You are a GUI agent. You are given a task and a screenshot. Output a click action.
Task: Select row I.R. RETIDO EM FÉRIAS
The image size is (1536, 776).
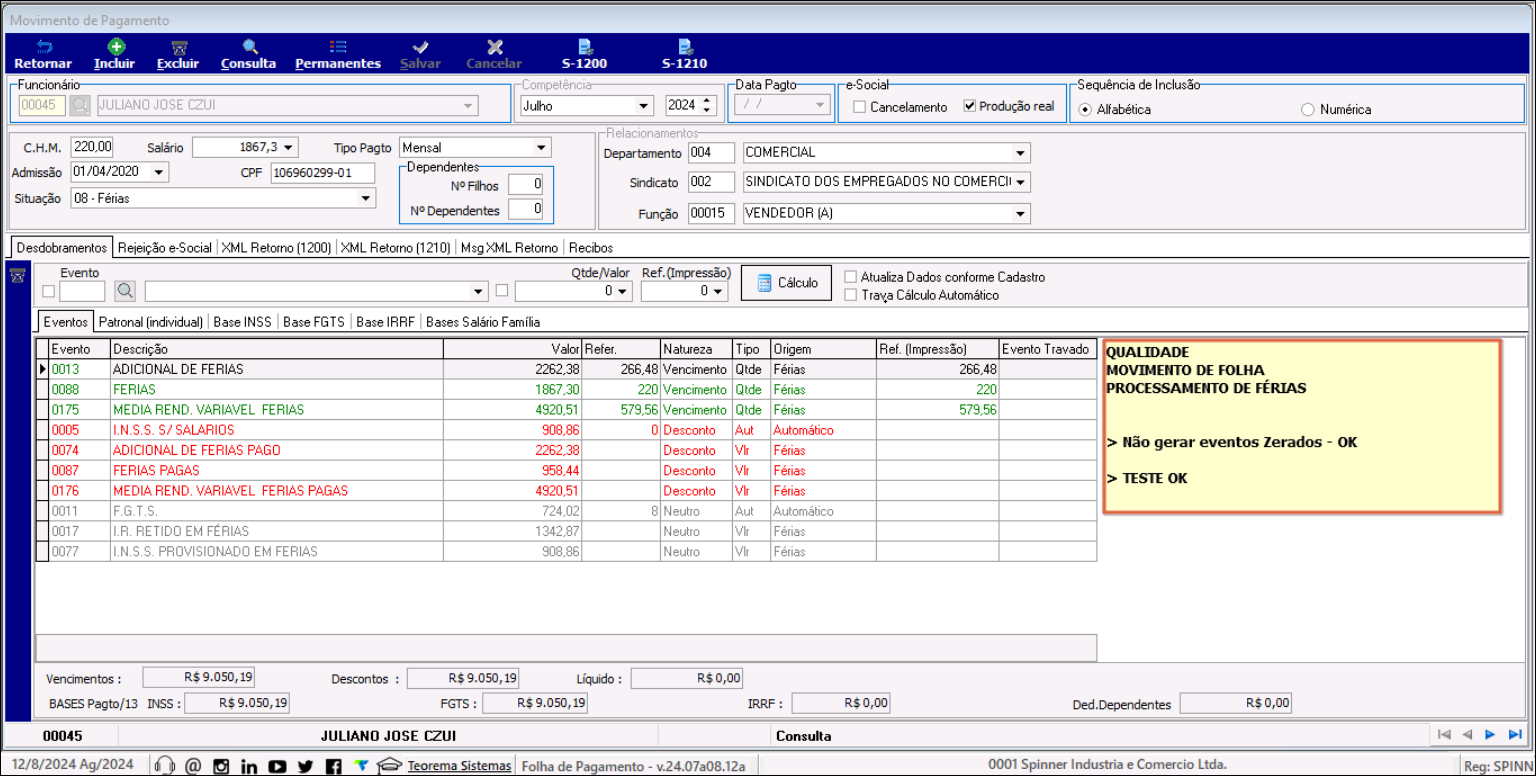coord(566,531)
